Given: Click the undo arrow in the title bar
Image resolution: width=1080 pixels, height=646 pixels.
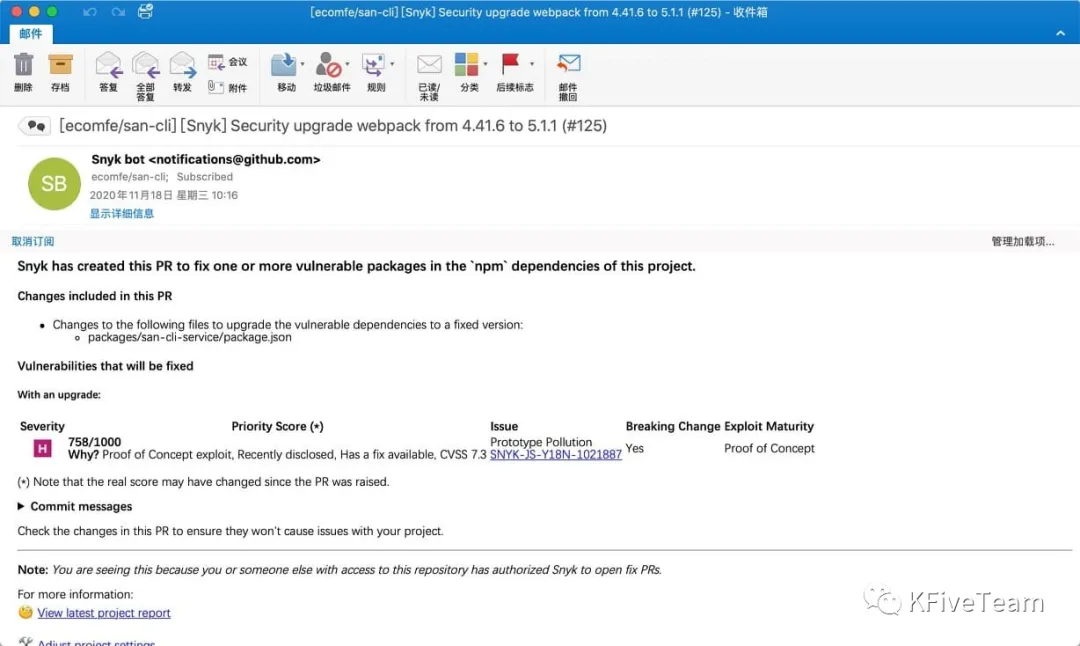Looking at the screenshot, I should point(90,12).
